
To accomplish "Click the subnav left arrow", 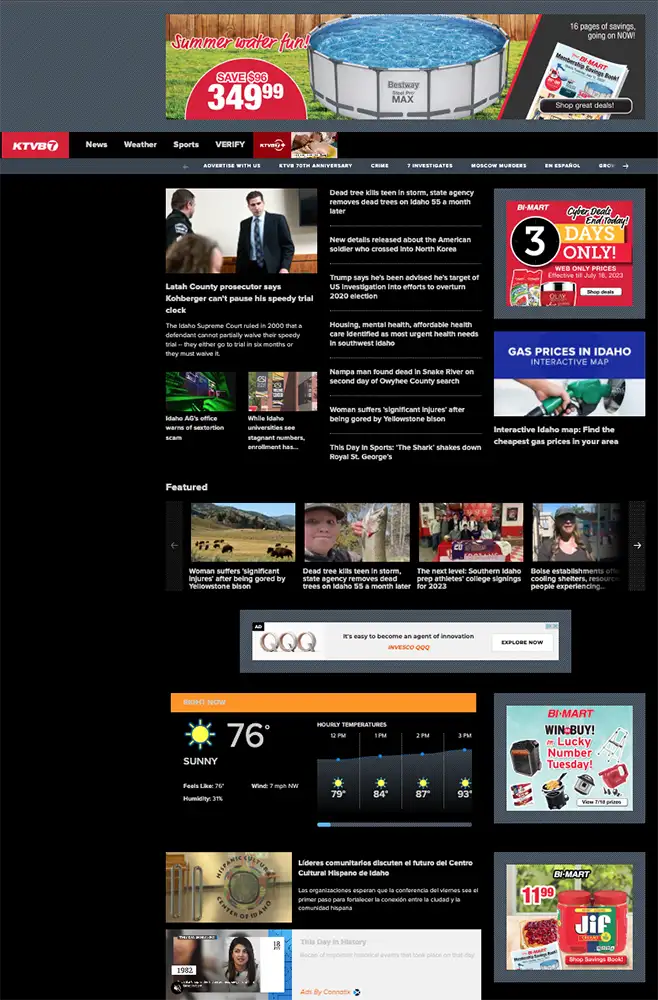I will point(186,166).
